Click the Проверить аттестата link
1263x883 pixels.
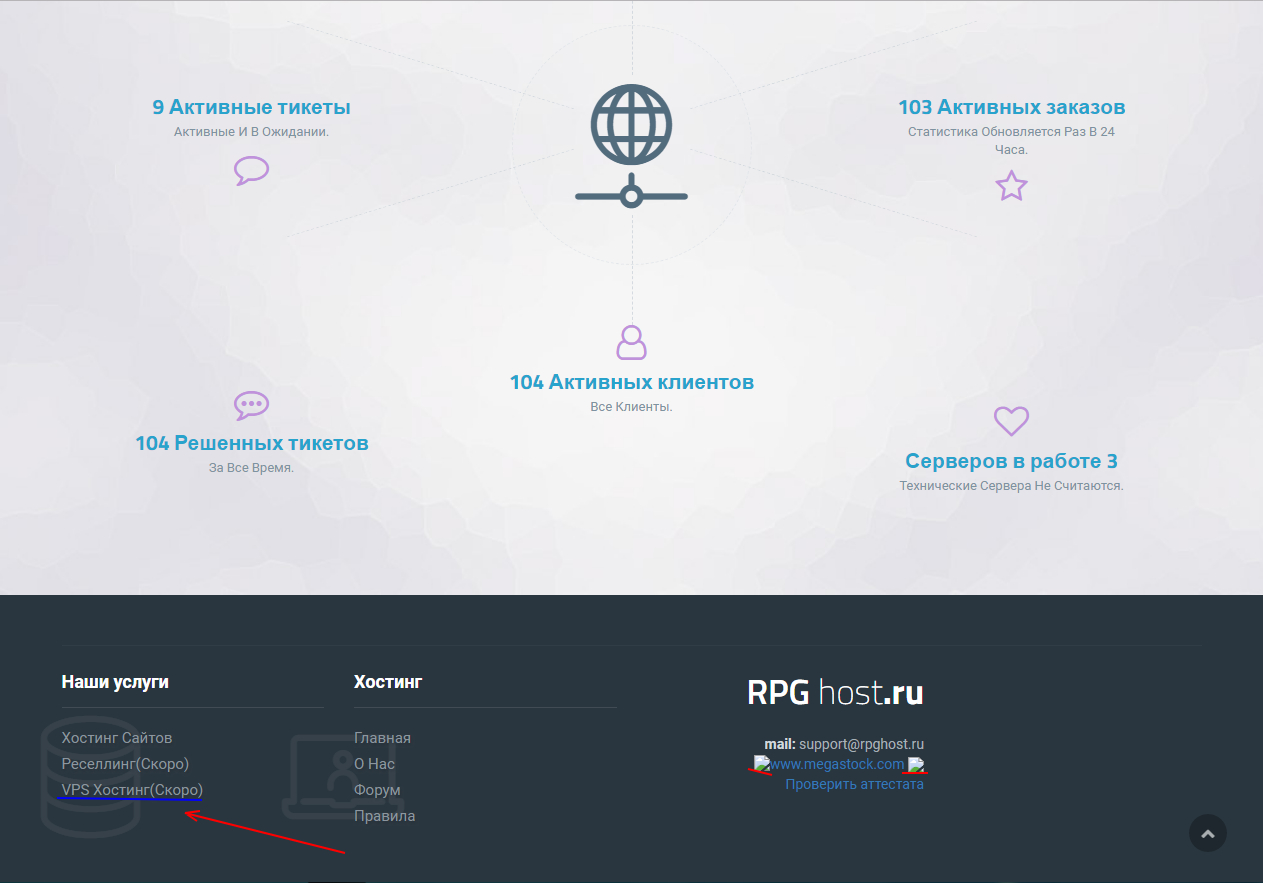click(x=854, y=785)
